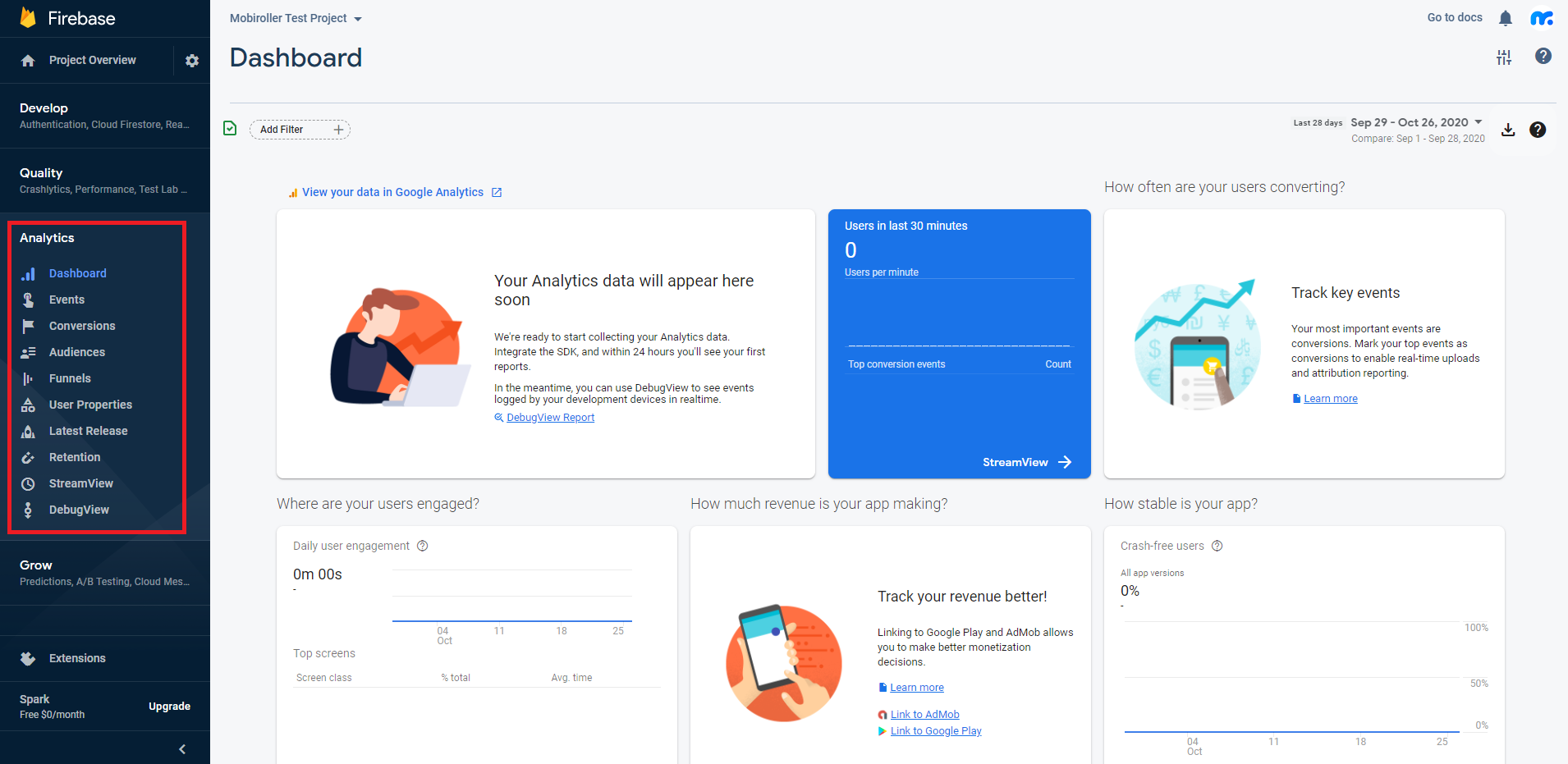Collapse the sidebar with the chevron
This screenshot has height=764, width=1568.
tap(182, 748)
